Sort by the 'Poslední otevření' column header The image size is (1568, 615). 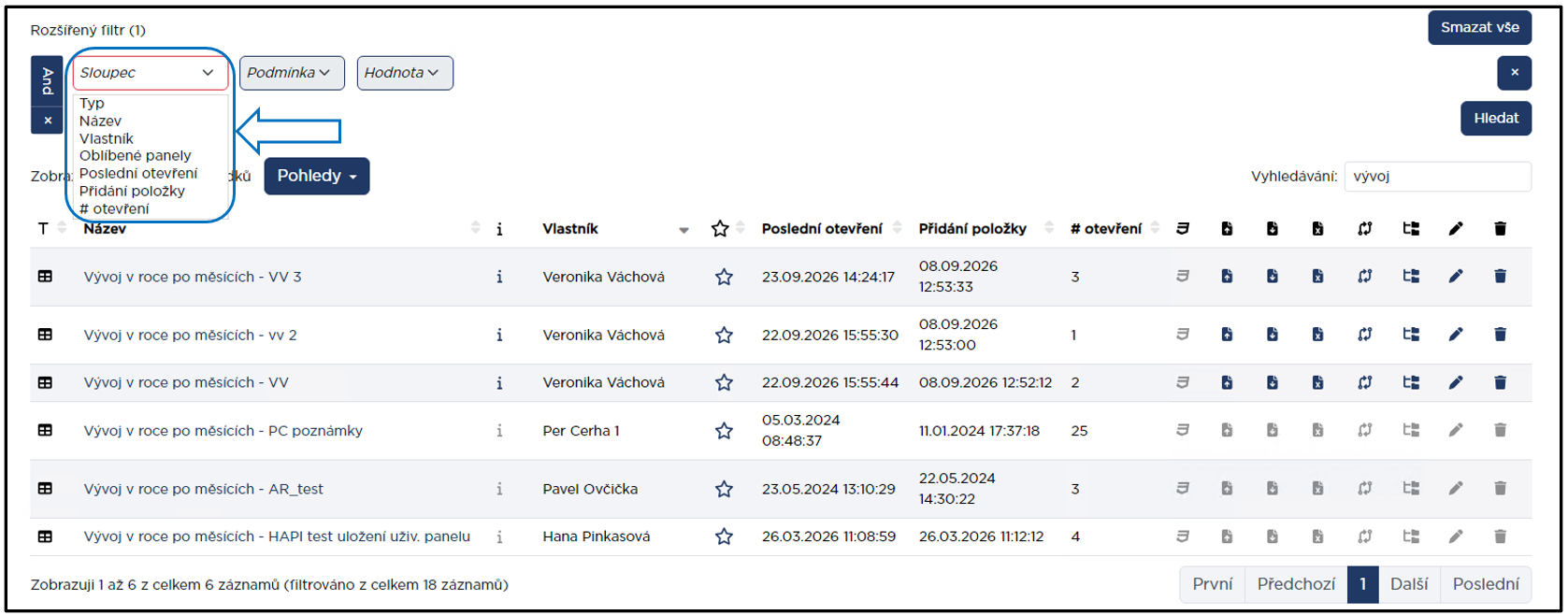(822, 229)
